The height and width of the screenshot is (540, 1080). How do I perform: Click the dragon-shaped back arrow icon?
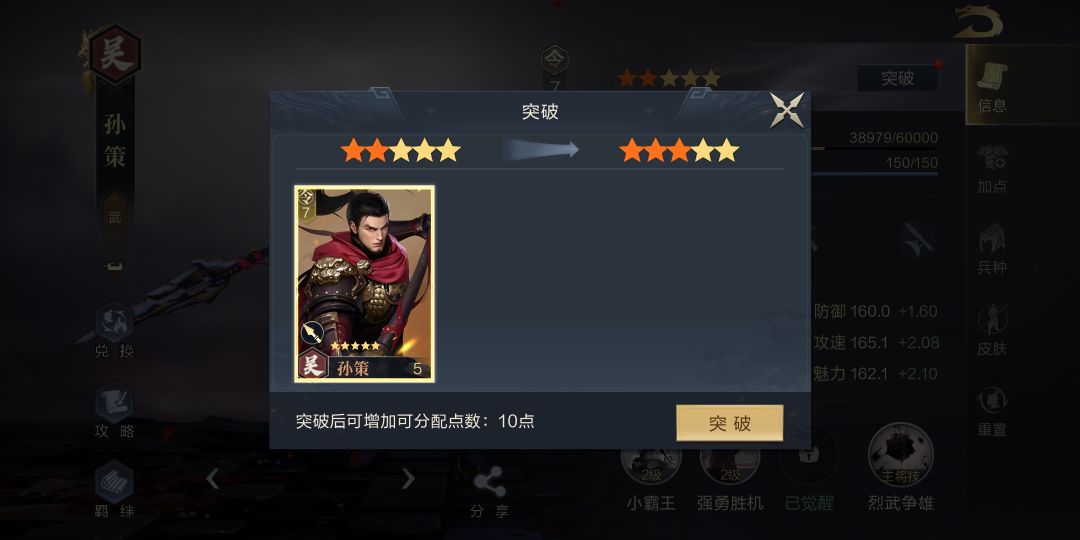(979, 23)
